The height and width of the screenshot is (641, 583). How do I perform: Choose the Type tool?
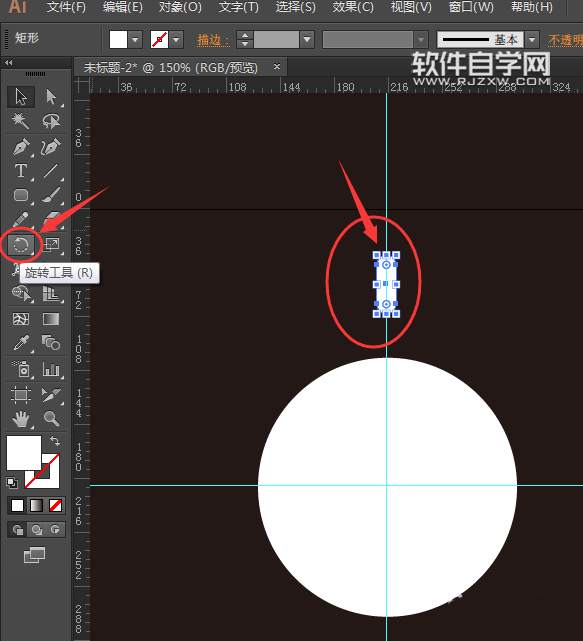click(x=20, y=171)
